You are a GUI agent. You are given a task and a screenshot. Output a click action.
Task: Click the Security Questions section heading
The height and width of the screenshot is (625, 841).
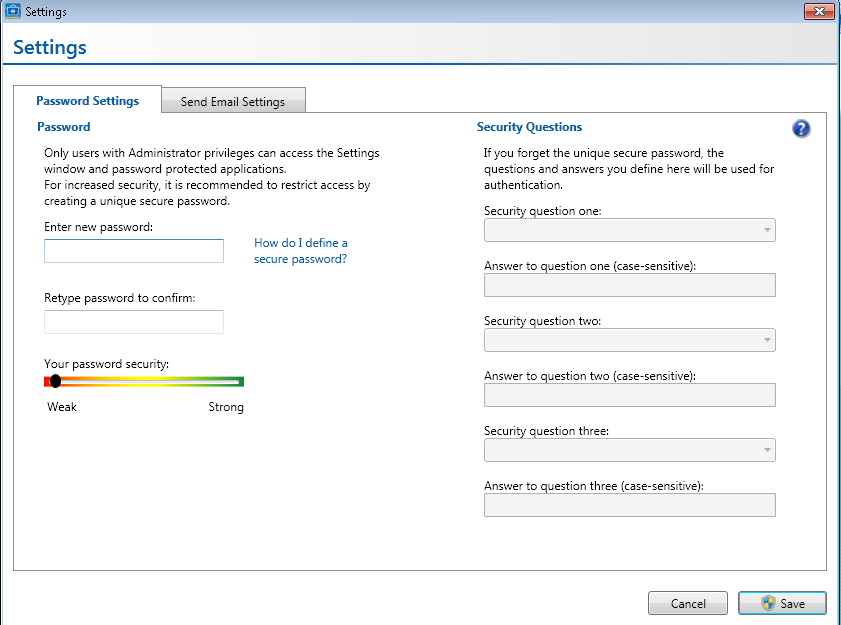[x=529, y=127]
